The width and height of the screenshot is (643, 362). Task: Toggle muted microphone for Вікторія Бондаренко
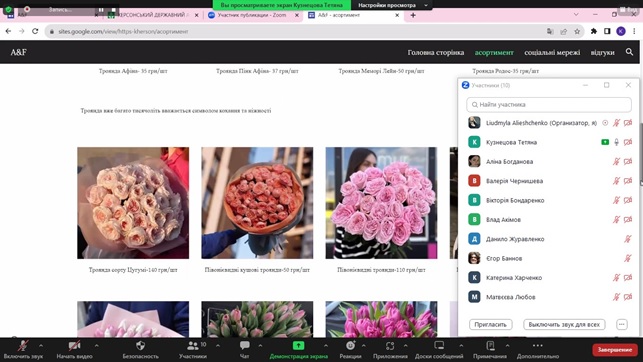pos(616,200)
